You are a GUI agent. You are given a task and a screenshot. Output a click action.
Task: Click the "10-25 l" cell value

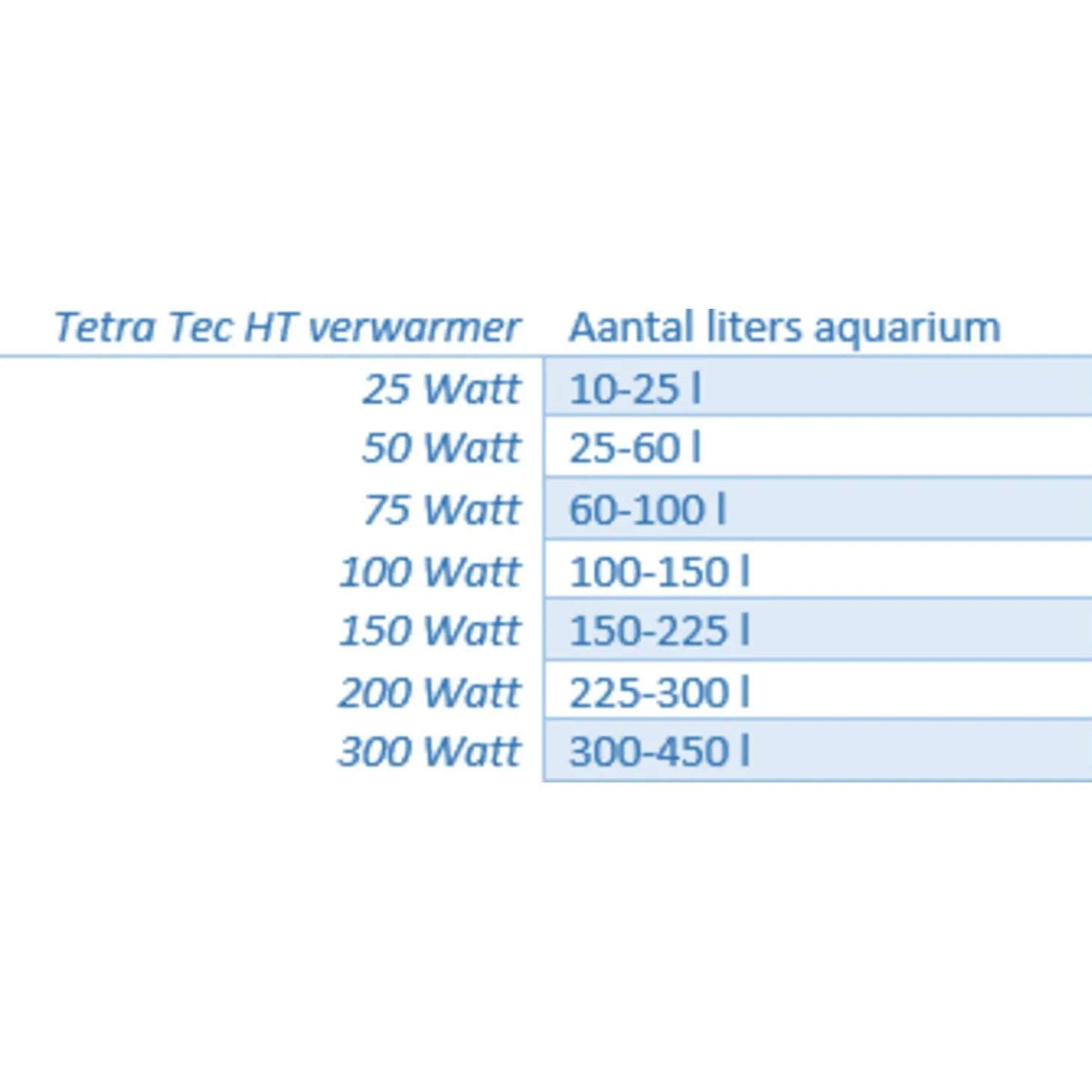634,389
